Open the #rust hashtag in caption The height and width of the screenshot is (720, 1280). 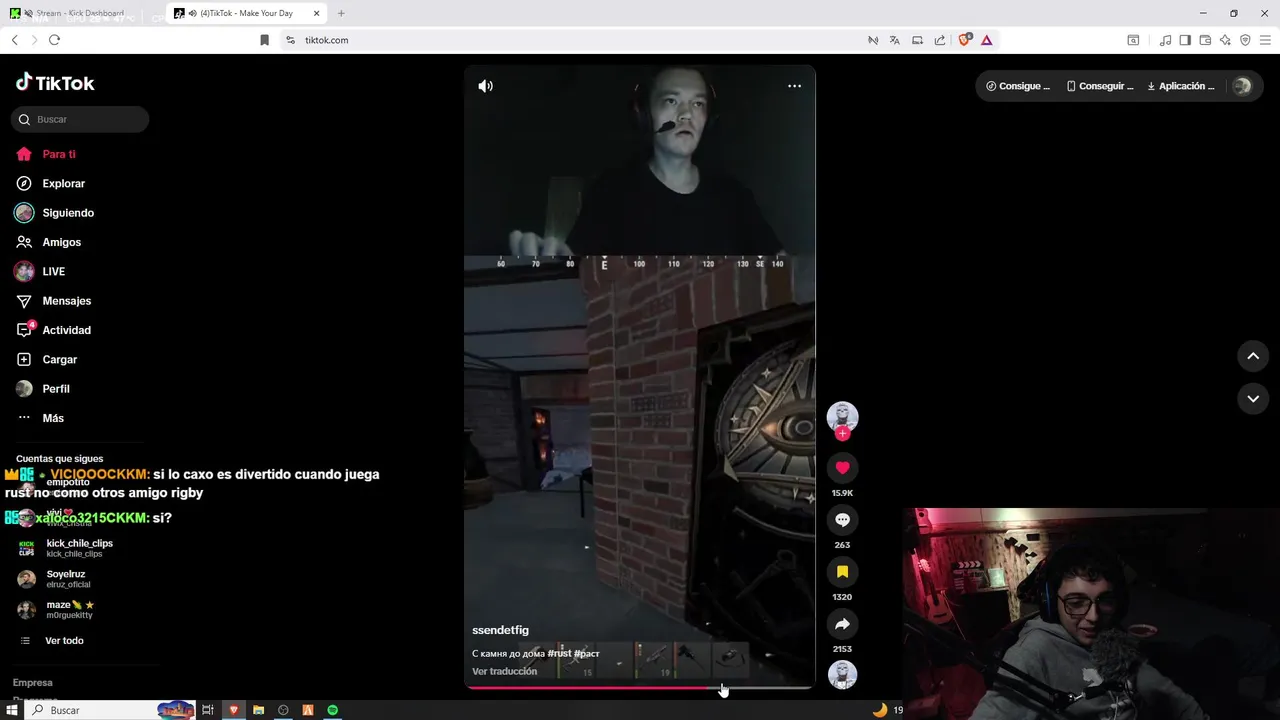(559, 653)
